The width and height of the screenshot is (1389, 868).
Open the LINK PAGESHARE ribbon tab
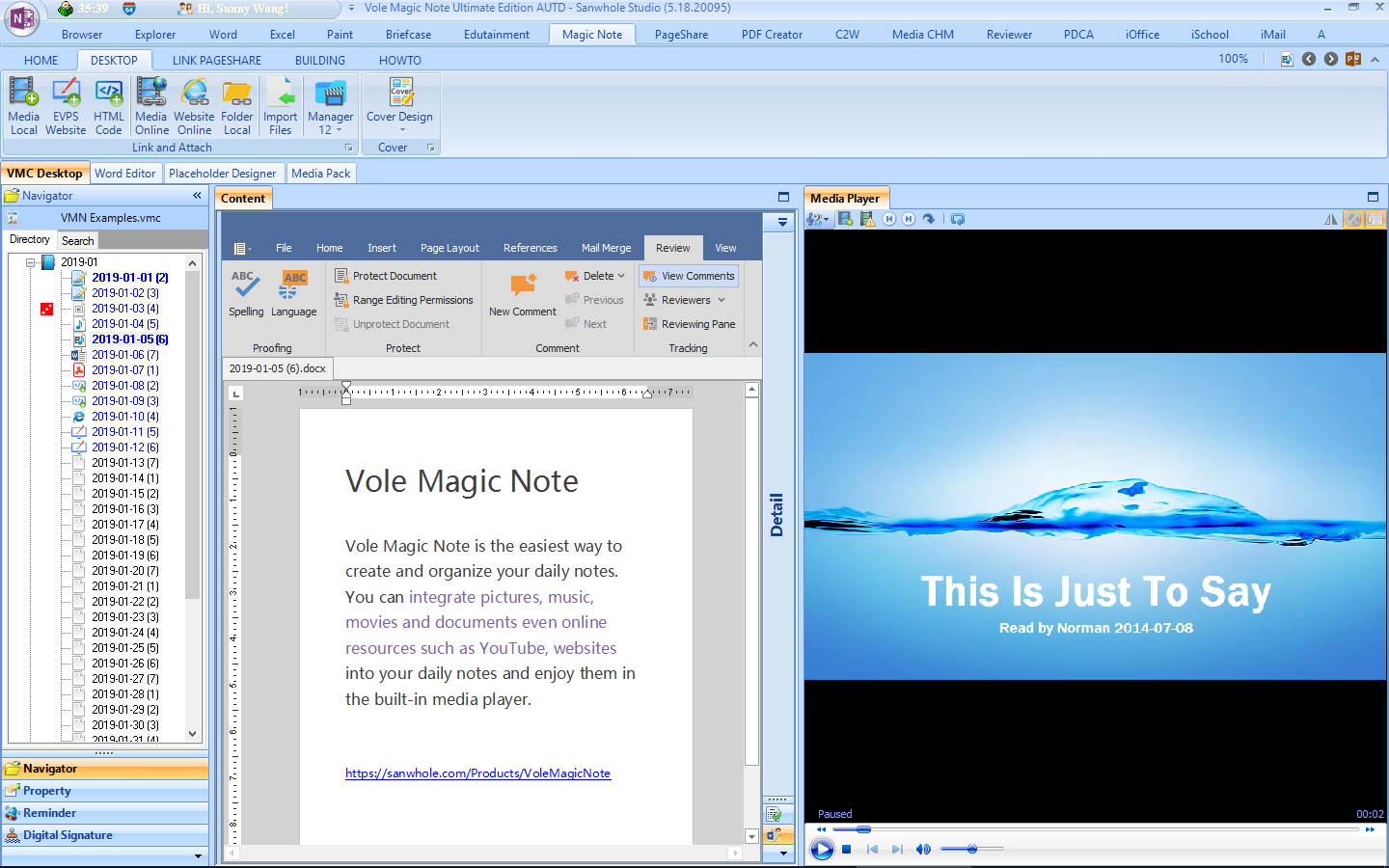[x=216, y=60]
